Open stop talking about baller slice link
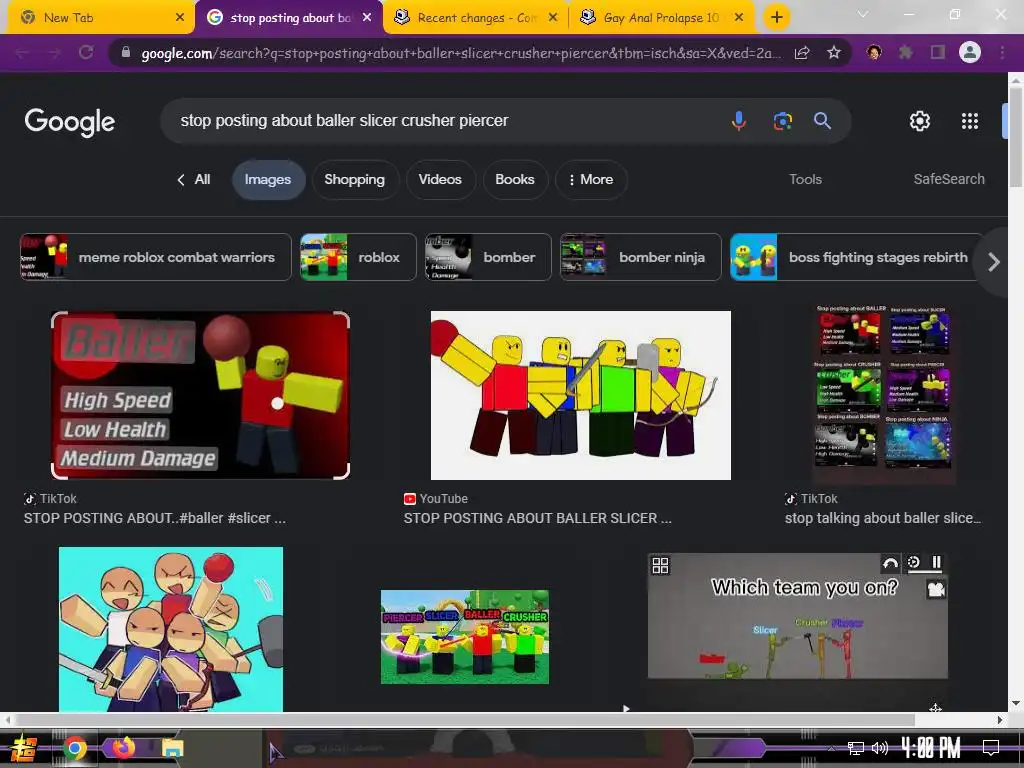Screen dimensions: 1024x768 (x=882, y=518)
